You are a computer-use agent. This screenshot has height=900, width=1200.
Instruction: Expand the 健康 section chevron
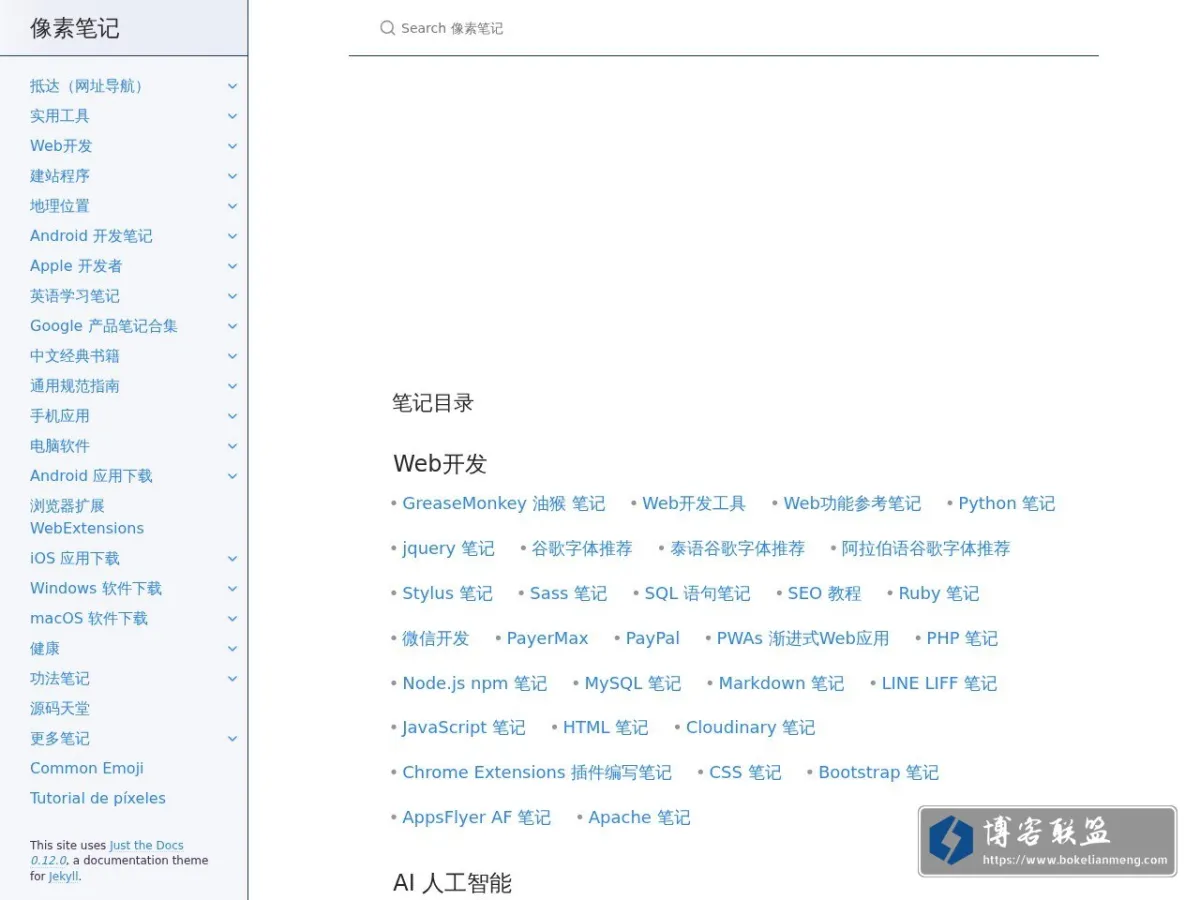232,648
